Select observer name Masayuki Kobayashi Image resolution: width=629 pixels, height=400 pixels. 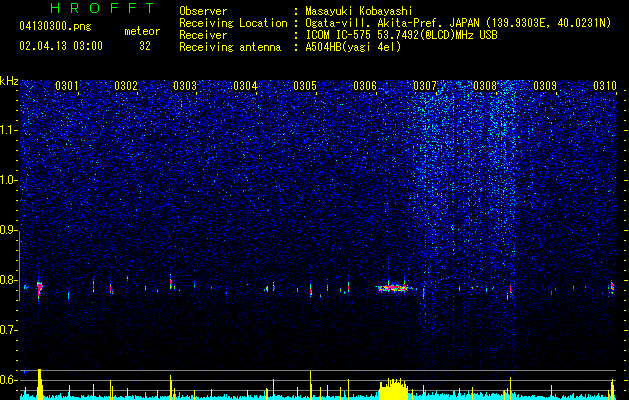(358, 11)
